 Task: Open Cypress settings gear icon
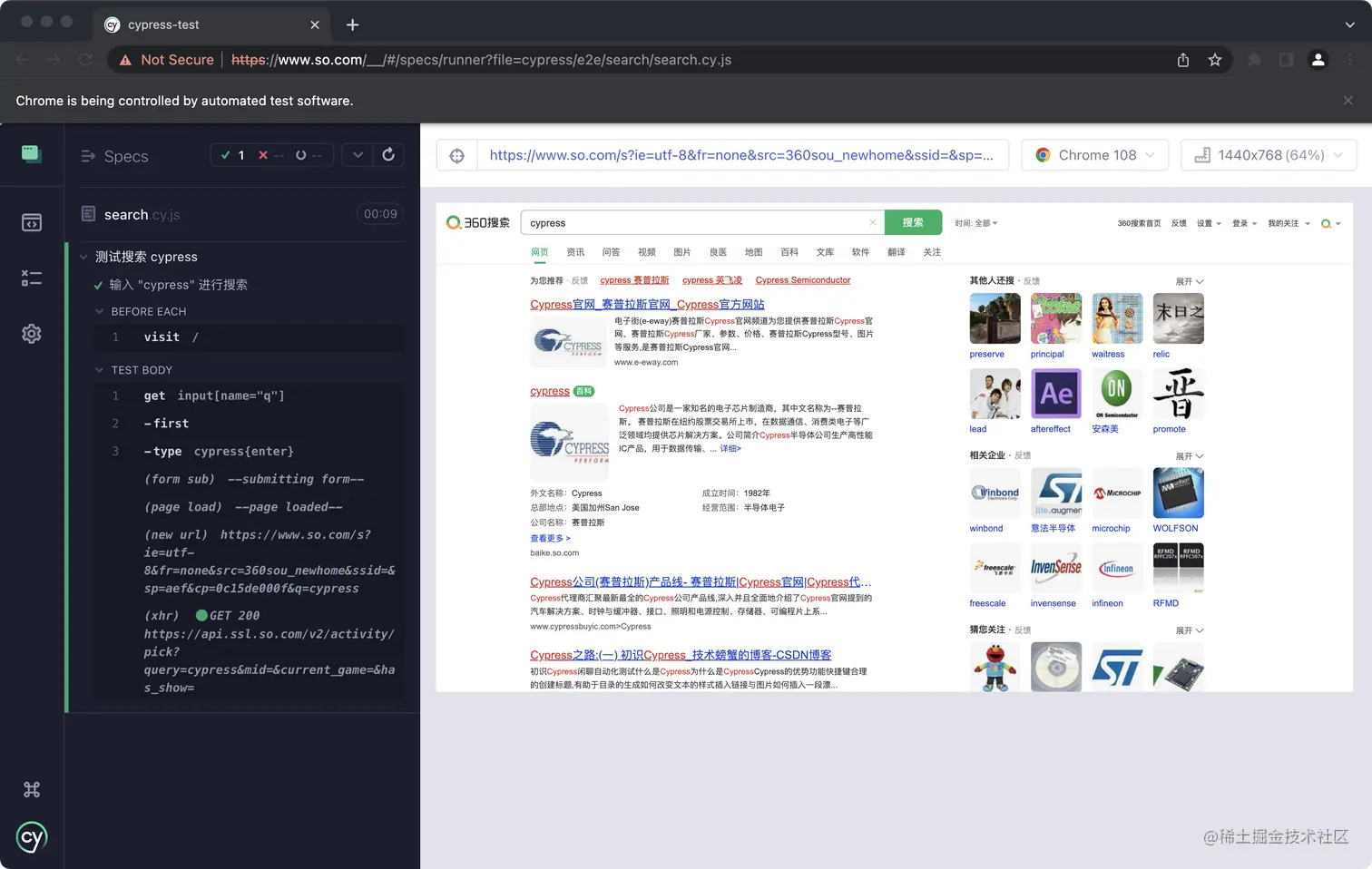point(32,334)
